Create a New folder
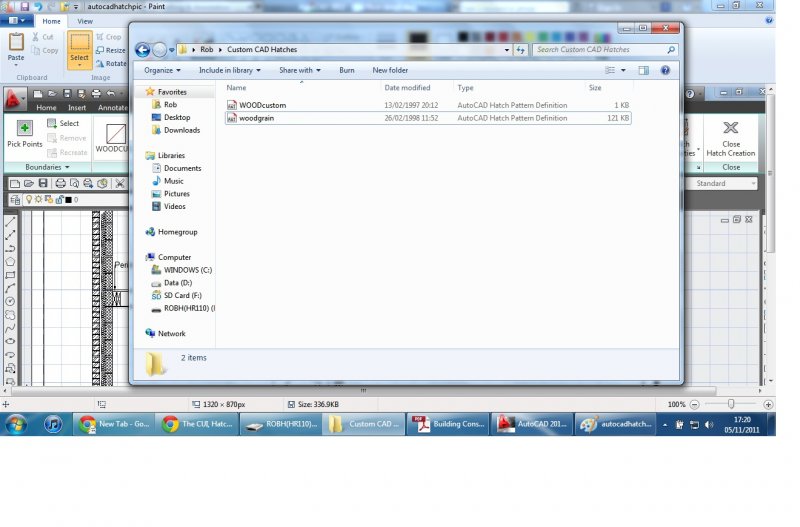 (390, 70)
